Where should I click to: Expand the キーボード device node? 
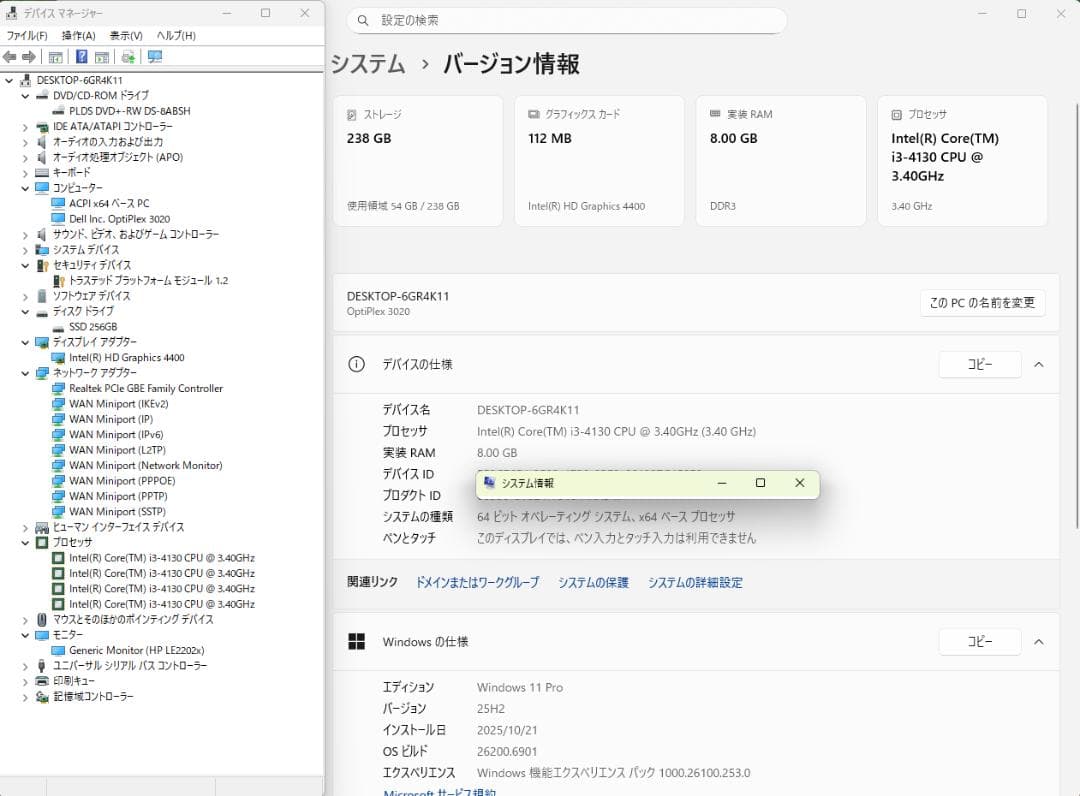pos(24,172)
